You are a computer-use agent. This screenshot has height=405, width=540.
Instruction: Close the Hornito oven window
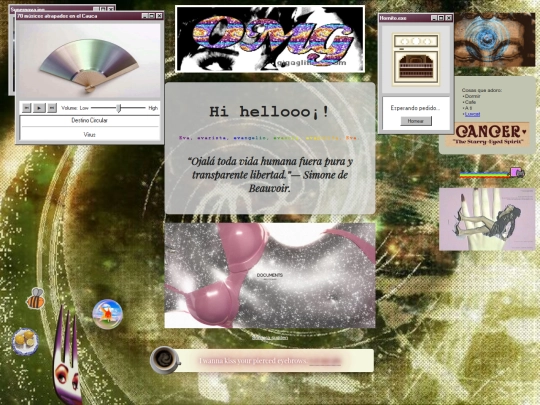pyautogui.click(x=448, y=18)
